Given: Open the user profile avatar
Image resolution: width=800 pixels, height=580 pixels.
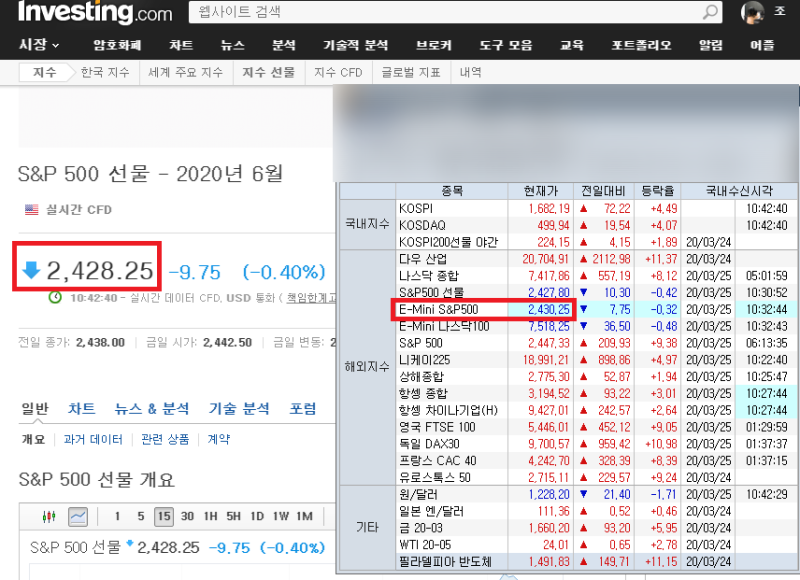Looking at the screenshot, I should [x=752, y=12].
